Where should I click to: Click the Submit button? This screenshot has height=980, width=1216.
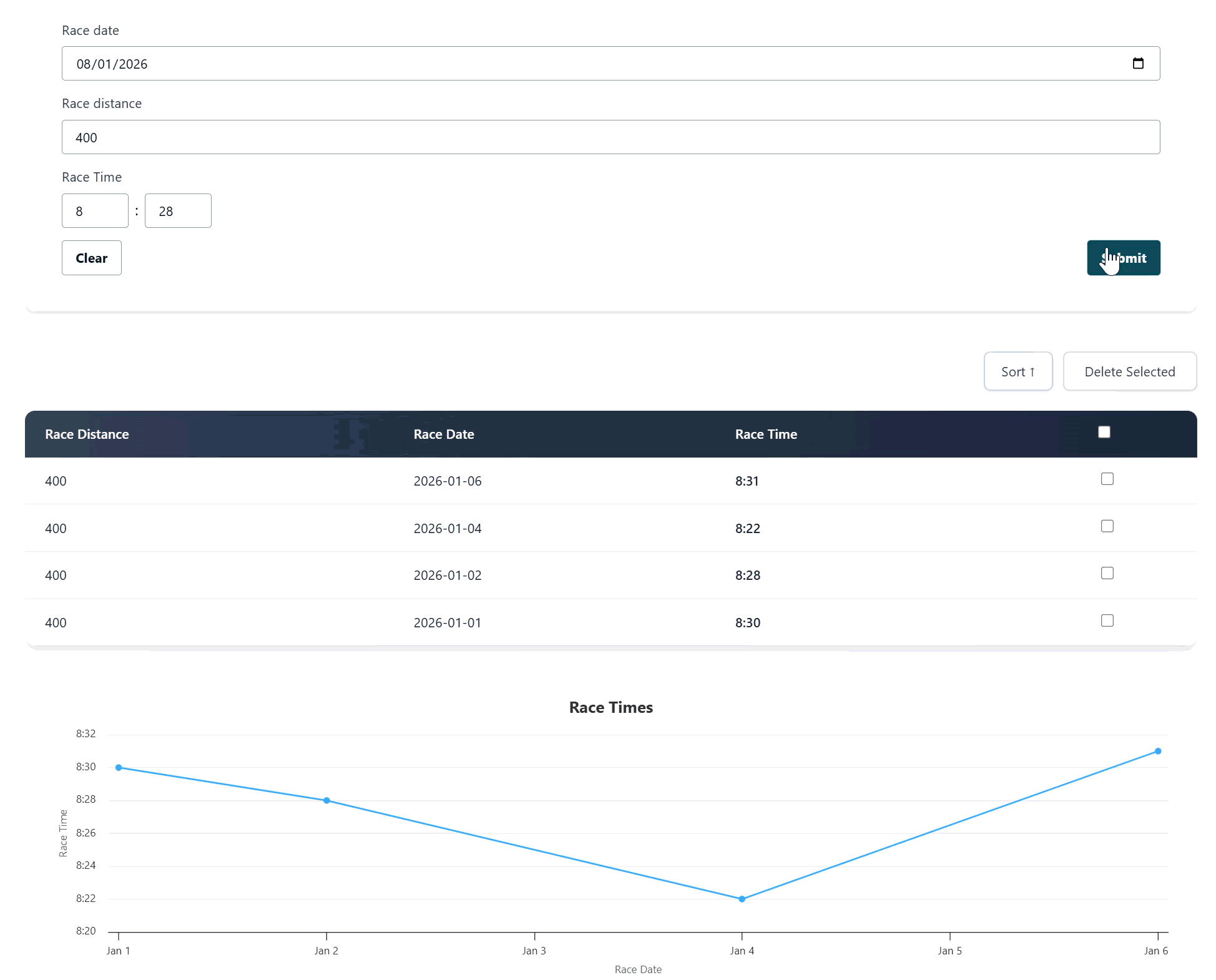coord(1123,258)
